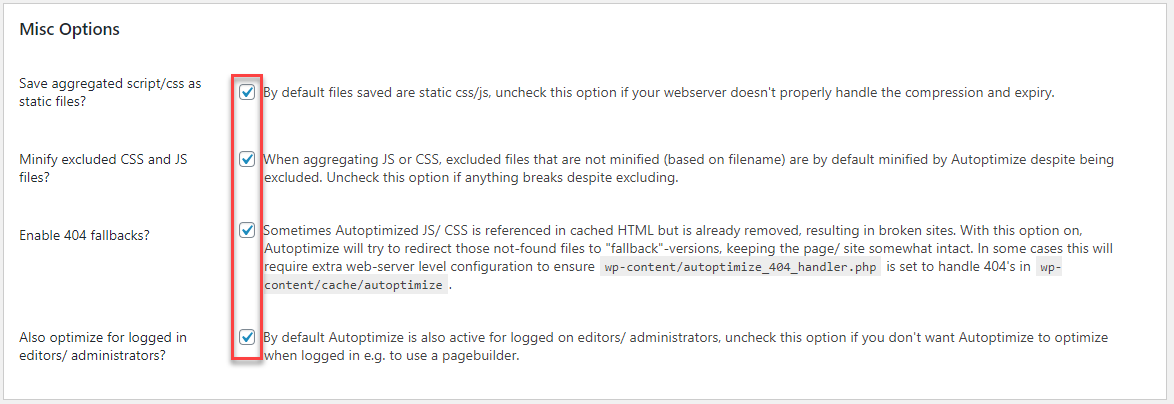
Task: Click text By default Autoptimize is also active
Action: coord(684,346)
